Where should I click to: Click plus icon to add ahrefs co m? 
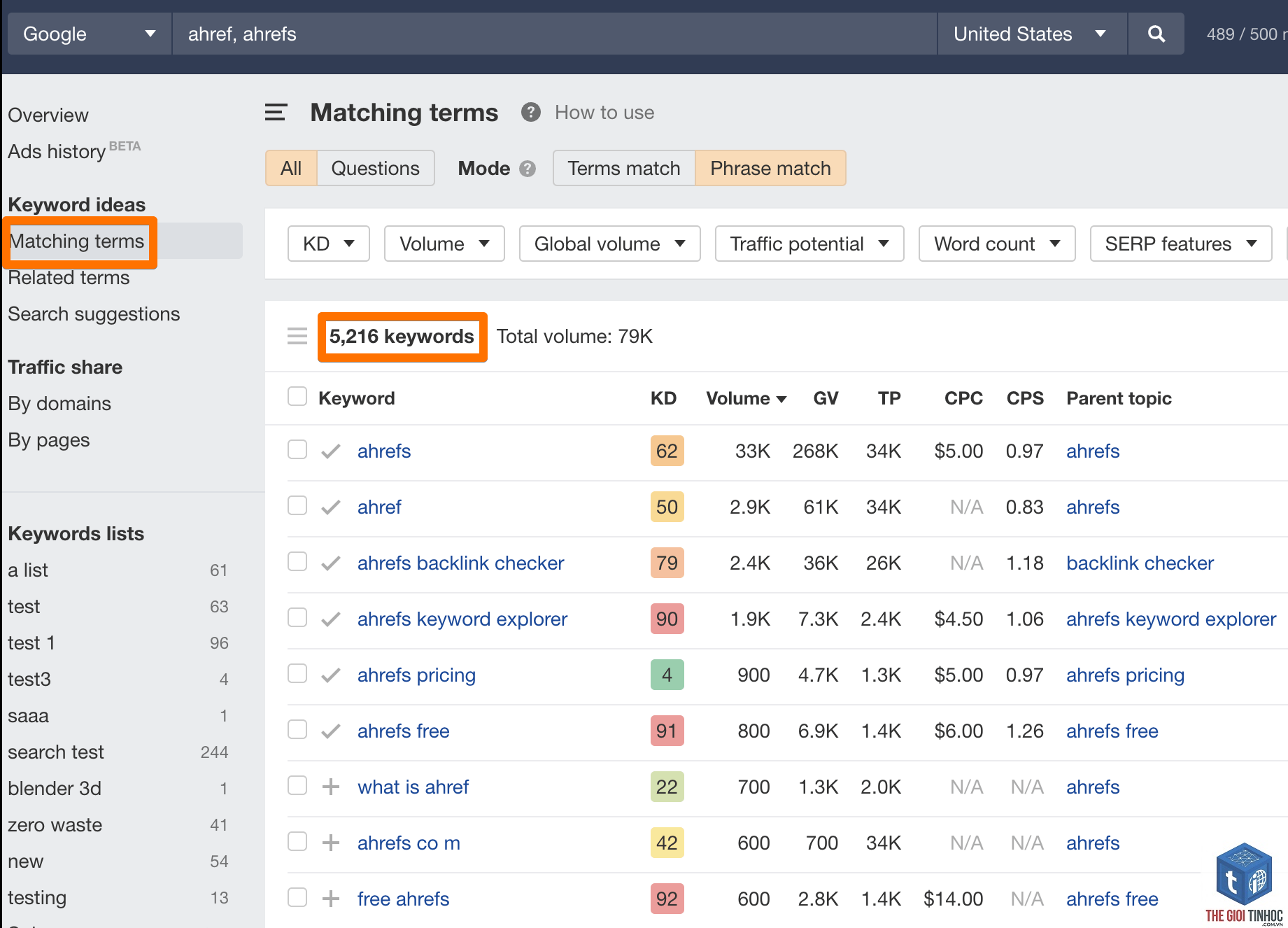331,843
